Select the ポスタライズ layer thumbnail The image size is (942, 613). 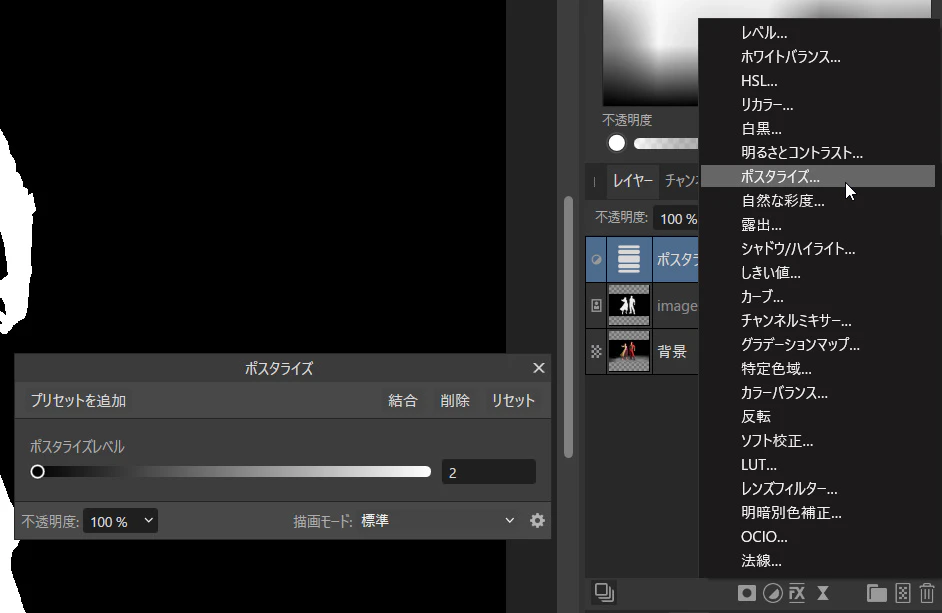(x=629, y=260)
